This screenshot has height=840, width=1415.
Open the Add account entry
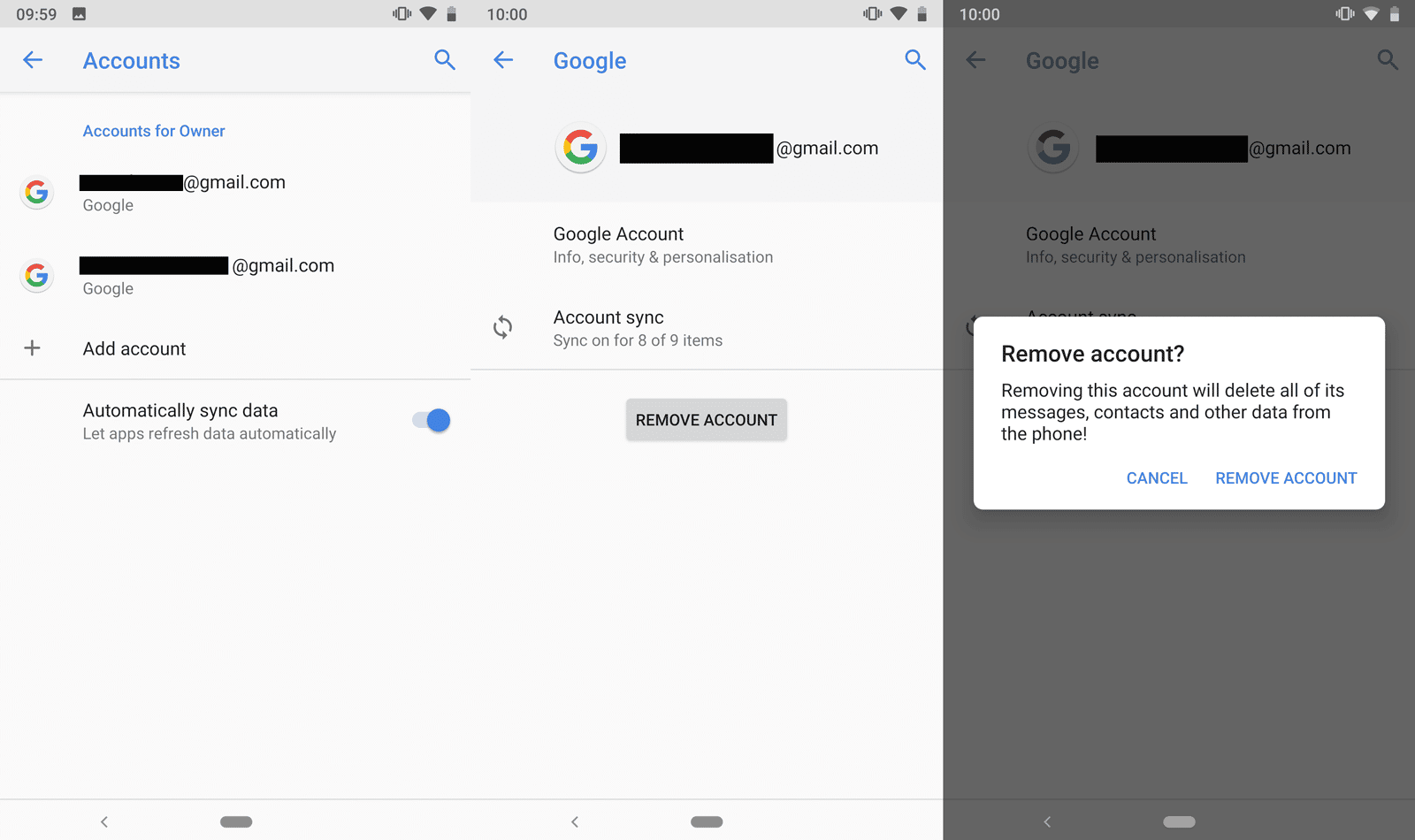[x=235, y=348]
